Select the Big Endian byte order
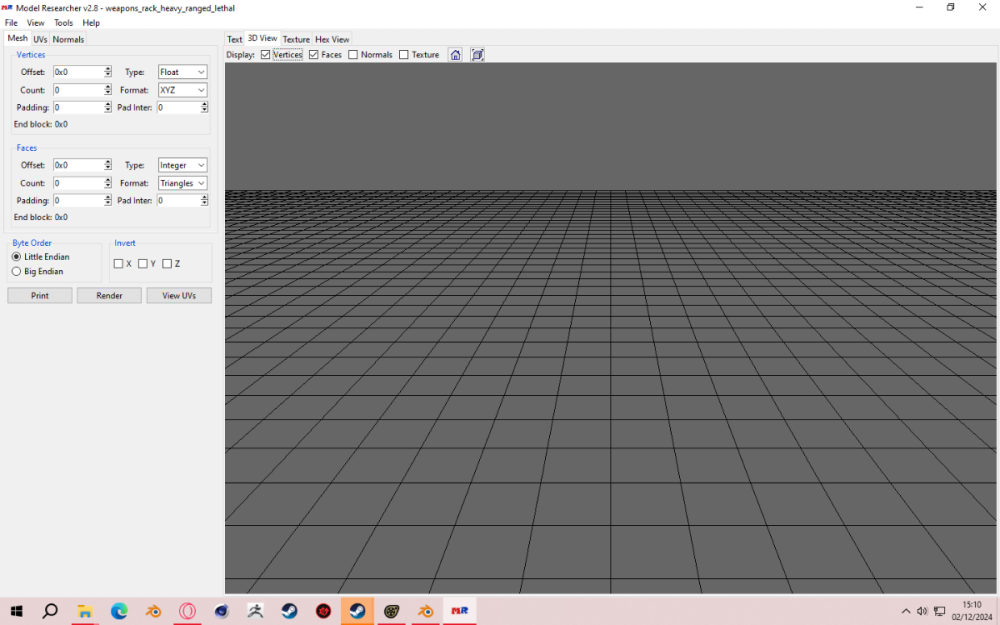 click(17, 271)
